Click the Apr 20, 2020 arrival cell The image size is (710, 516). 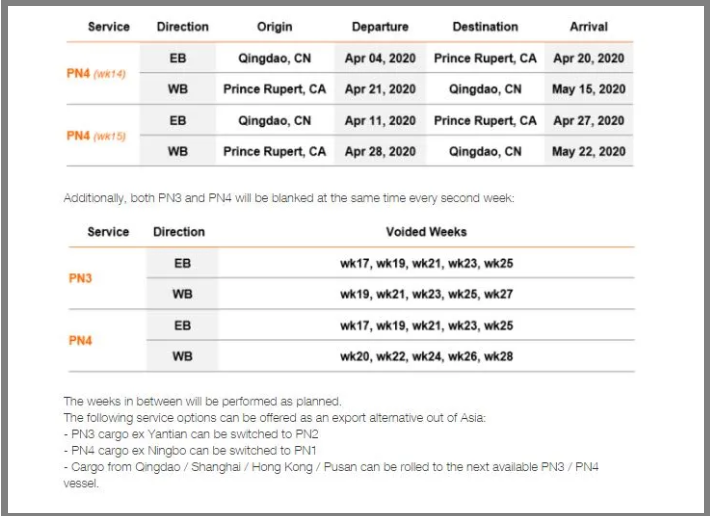tap(588, 58)
